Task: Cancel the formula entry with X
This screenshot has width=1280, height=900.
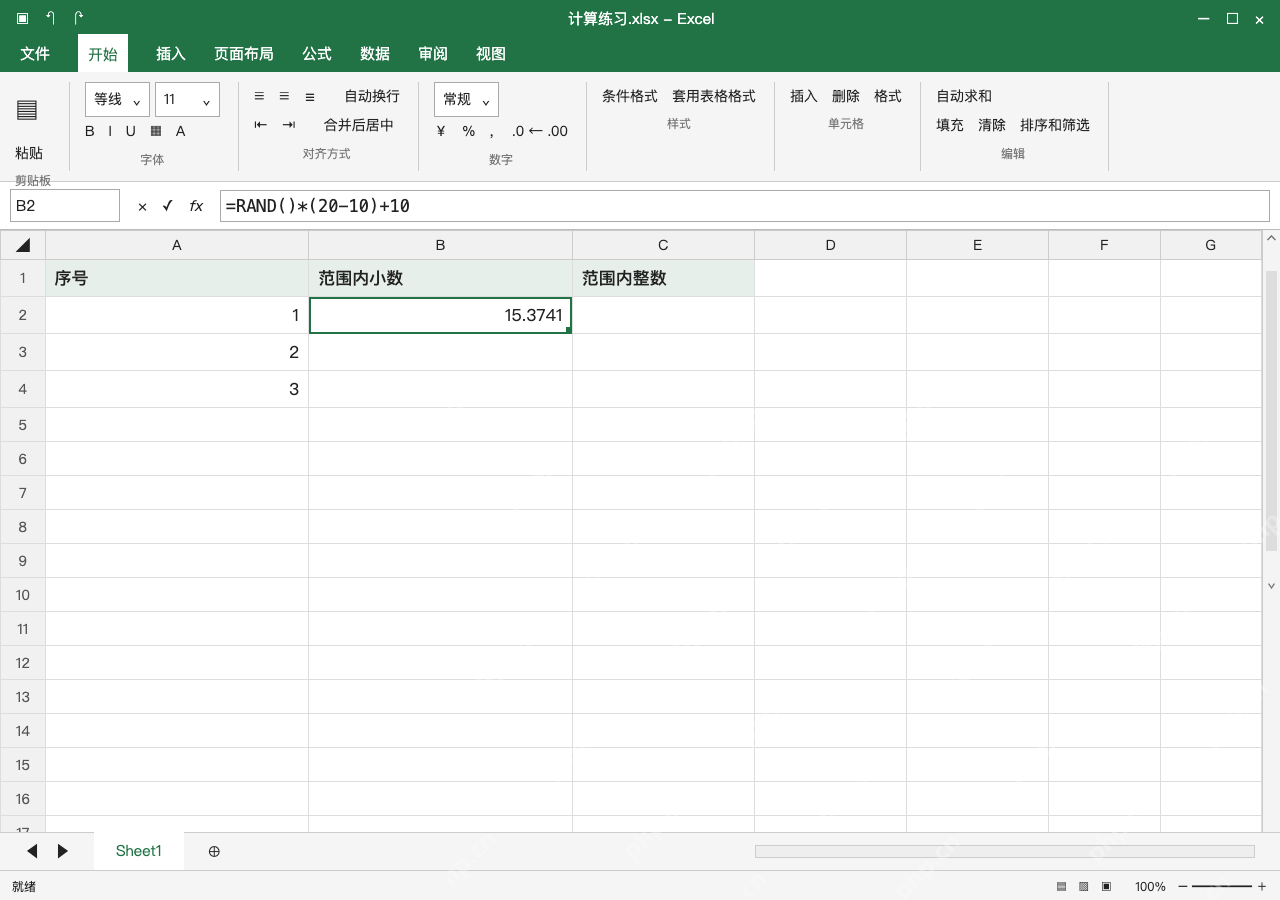Action: point(142,206)
